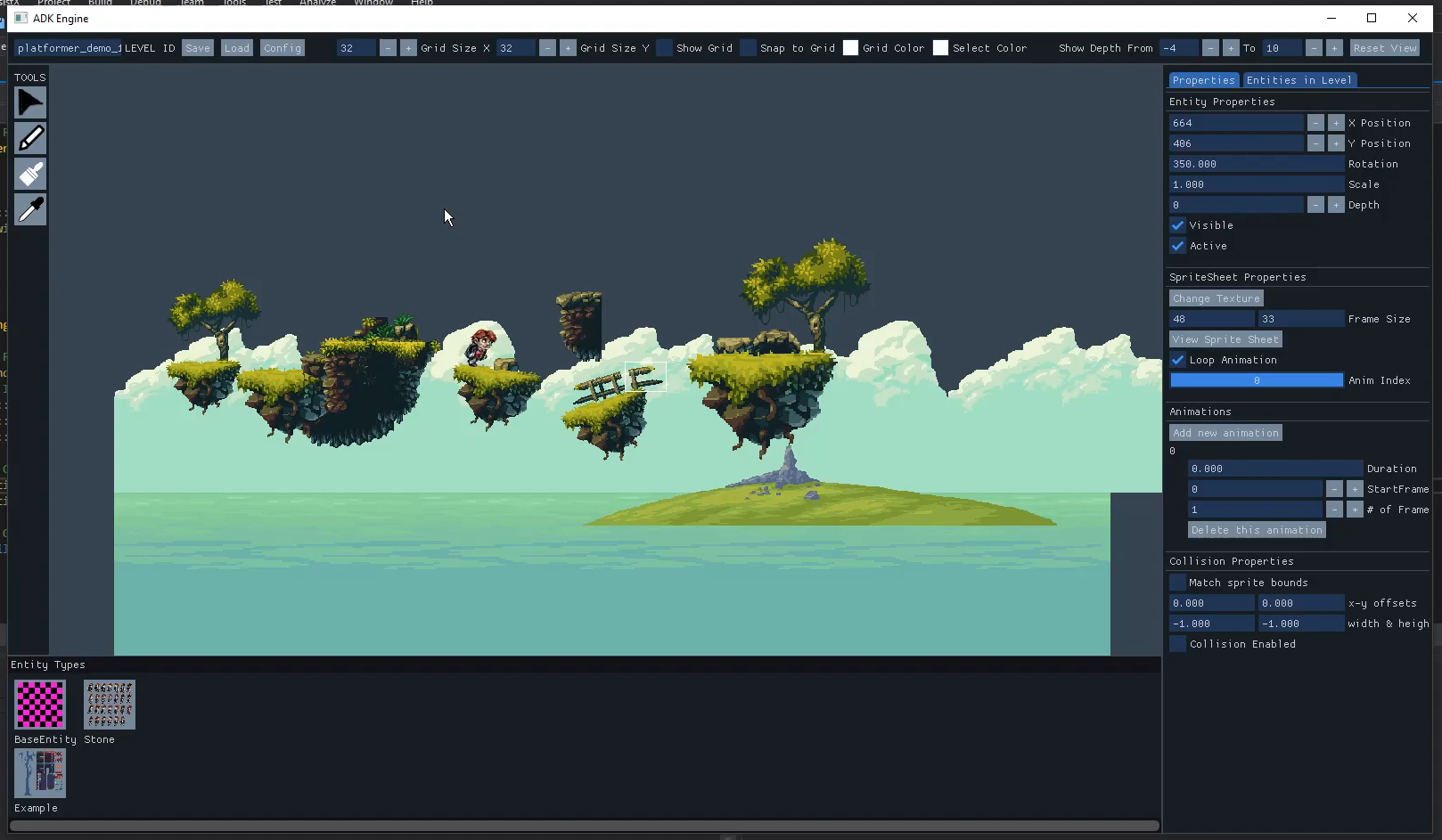Click the Level ID input field
The image size is (1442, 840).
coord(69,48)
